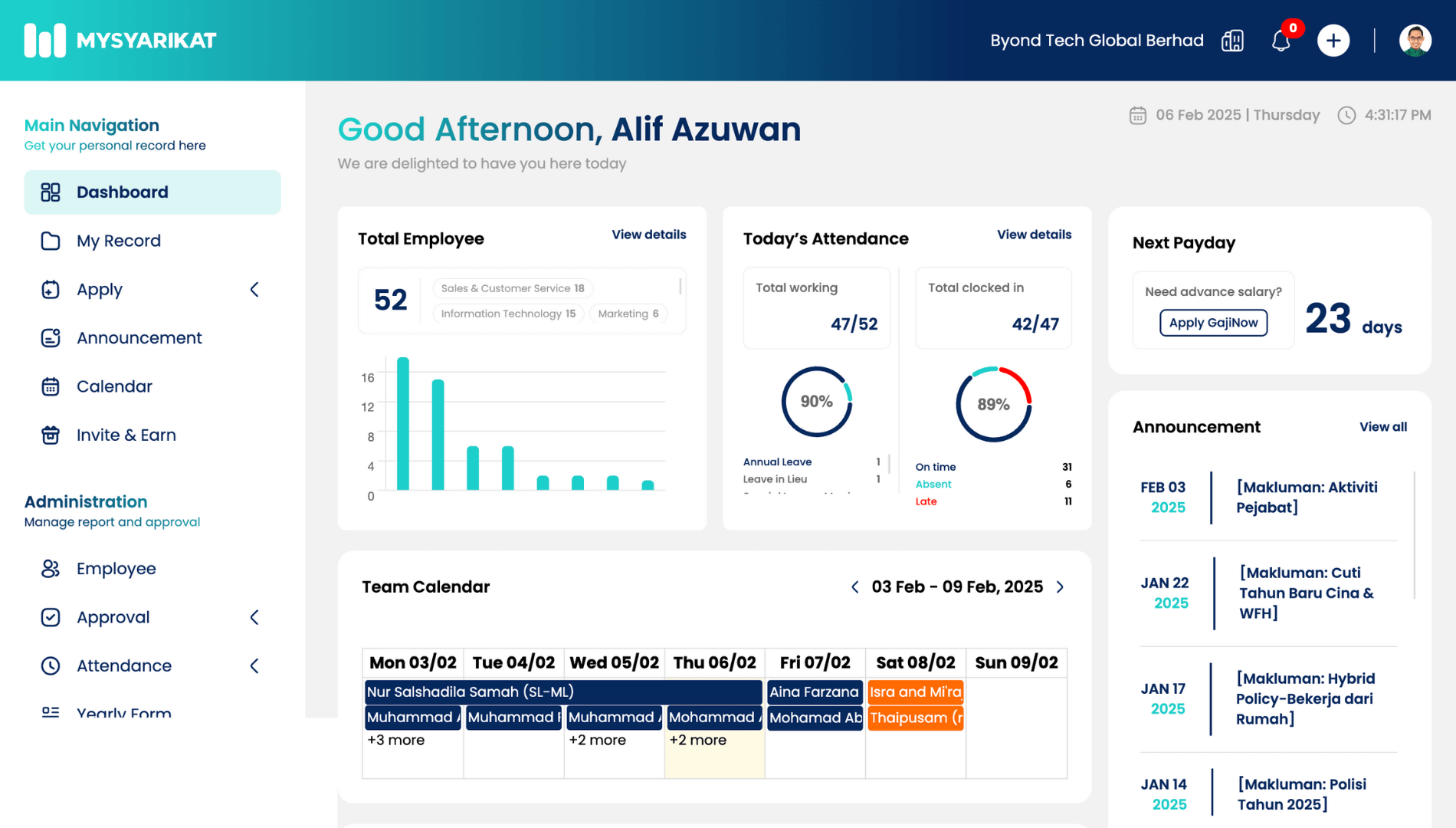
Task: Show +2 more events on Wednesday
Action: 597,740
